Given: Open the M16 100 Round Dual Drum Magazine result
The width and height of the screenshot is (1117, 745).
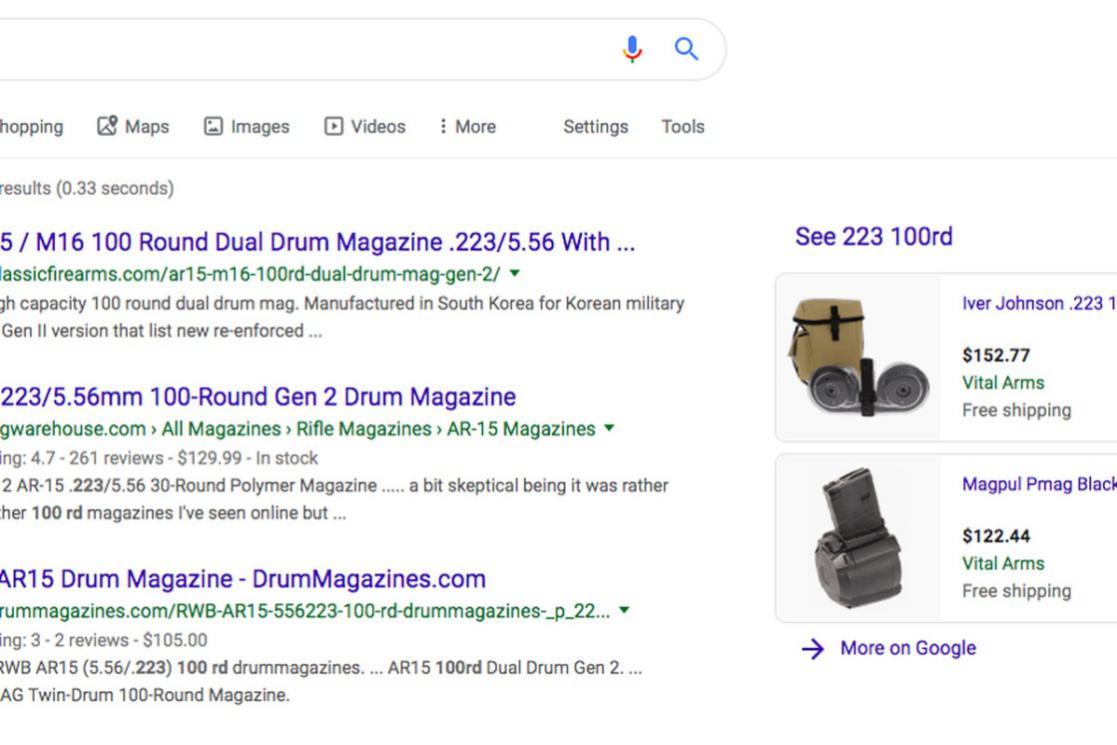Looking at the screenshot, I should coord(316,242).
